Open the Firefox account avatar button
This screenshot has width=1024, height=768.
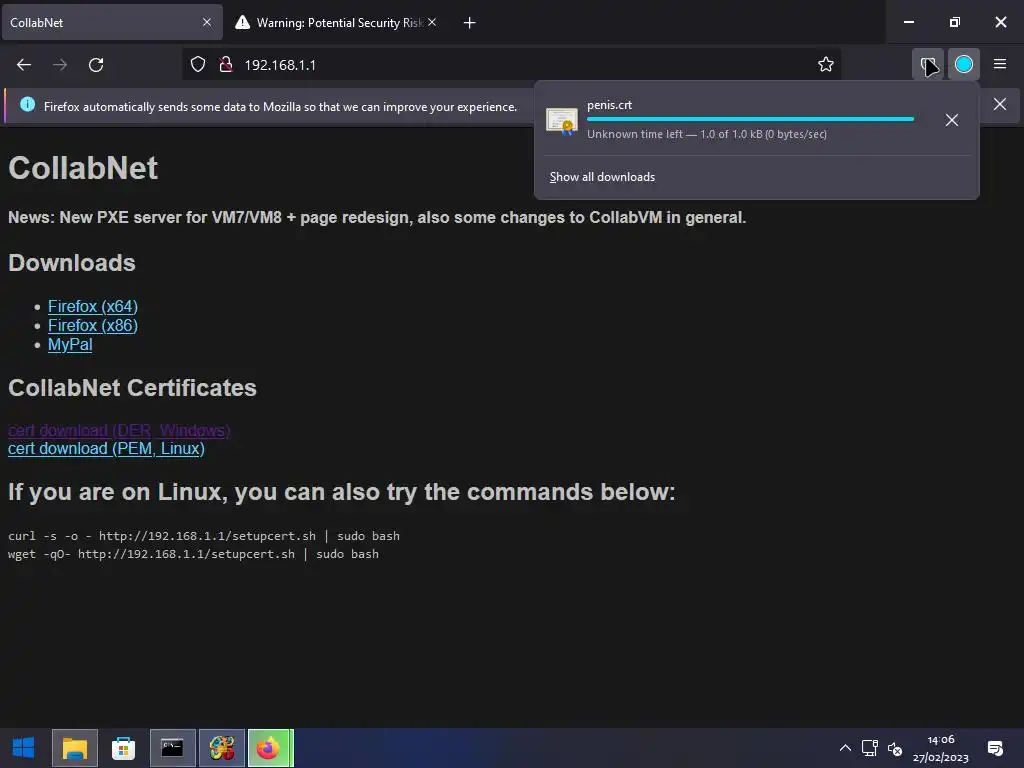pos(964,65)
